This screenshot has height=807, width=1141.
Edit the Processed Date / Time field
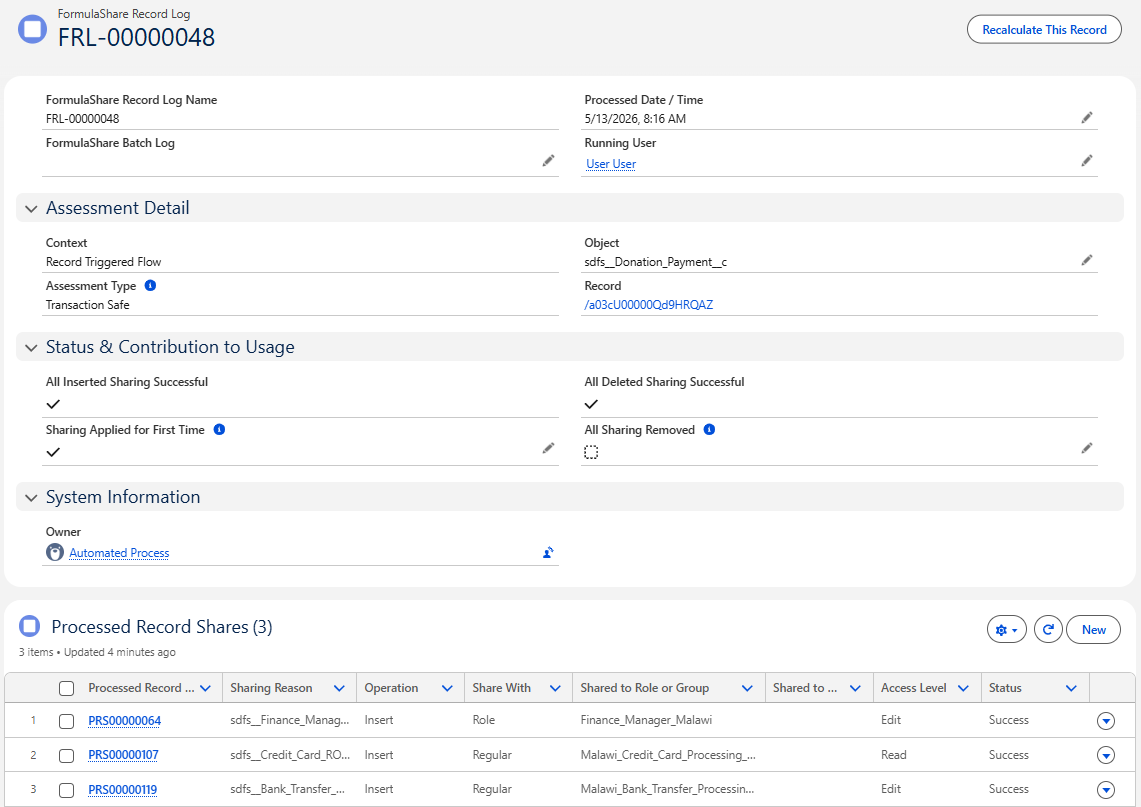tap(1086, 118)
